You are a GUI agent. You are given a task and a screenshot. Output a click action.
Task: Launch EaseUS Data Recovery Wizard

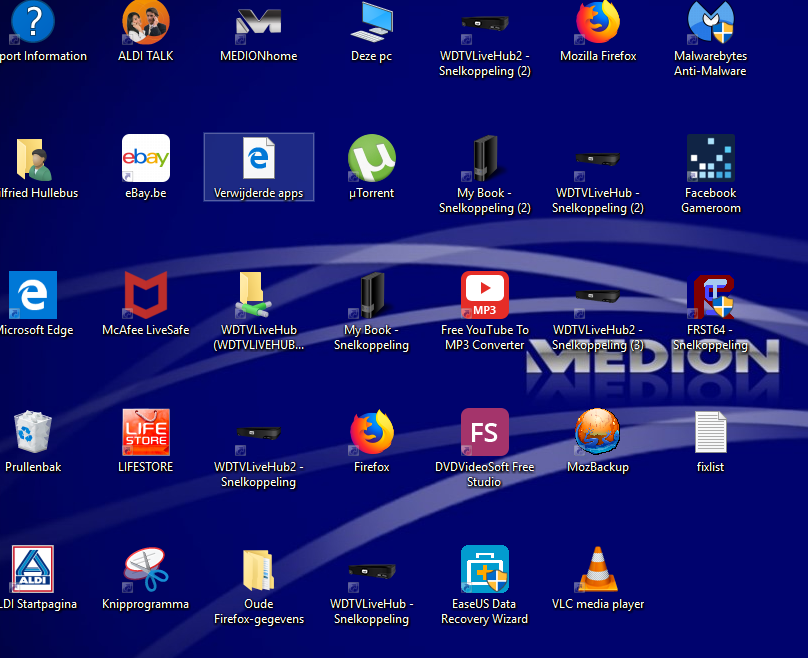(x=484, y=569)
